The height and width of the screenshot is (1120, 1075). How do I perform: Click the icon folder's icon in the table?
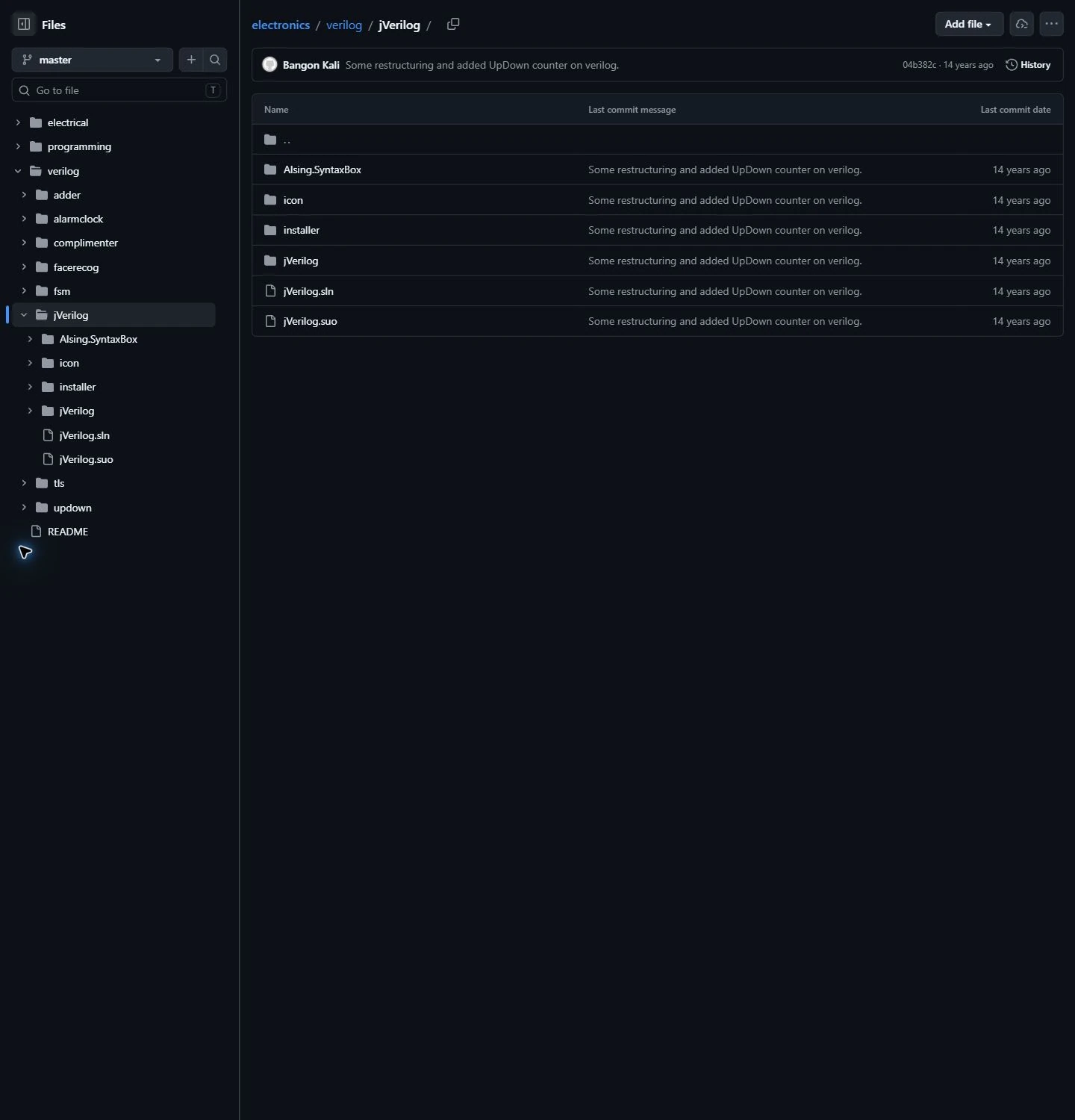(x=270, y=200)
